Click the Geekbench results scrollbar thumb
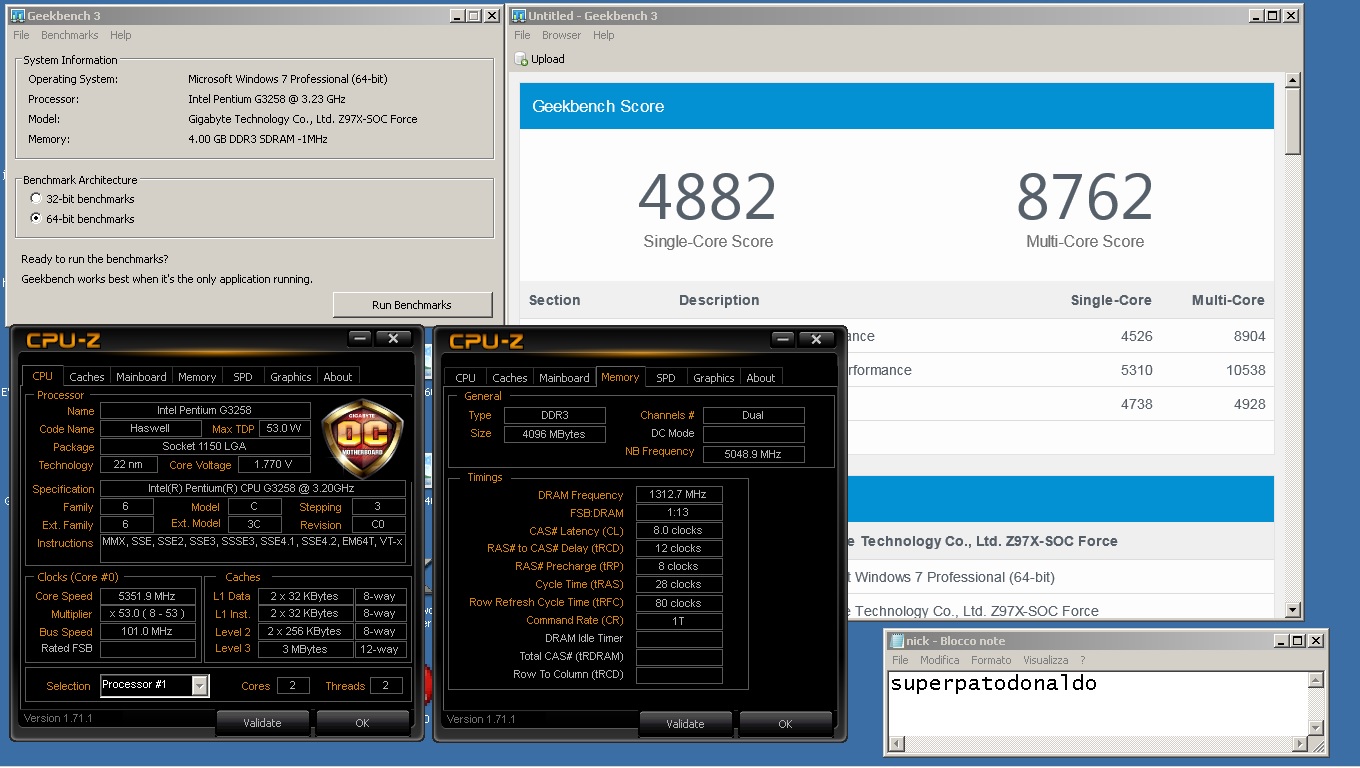1360x768 pixels. [x=1293, y=121]
